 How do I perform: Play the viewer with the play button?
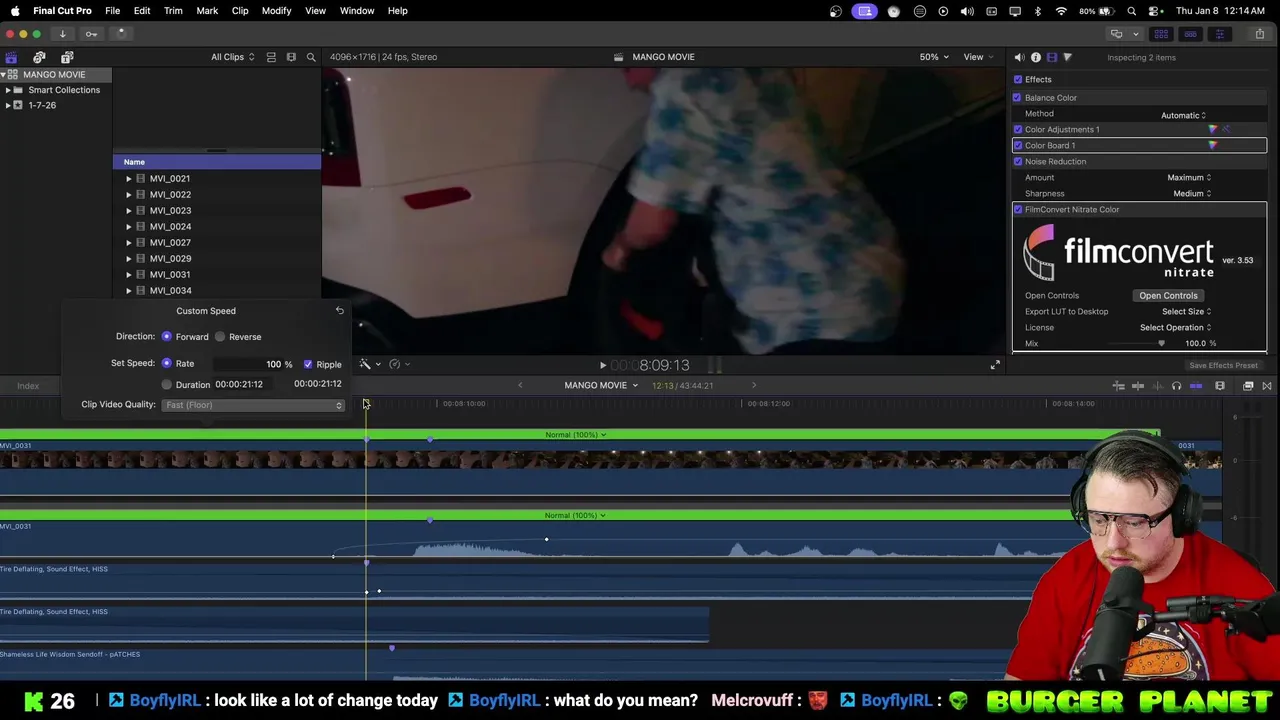(602, 366)
